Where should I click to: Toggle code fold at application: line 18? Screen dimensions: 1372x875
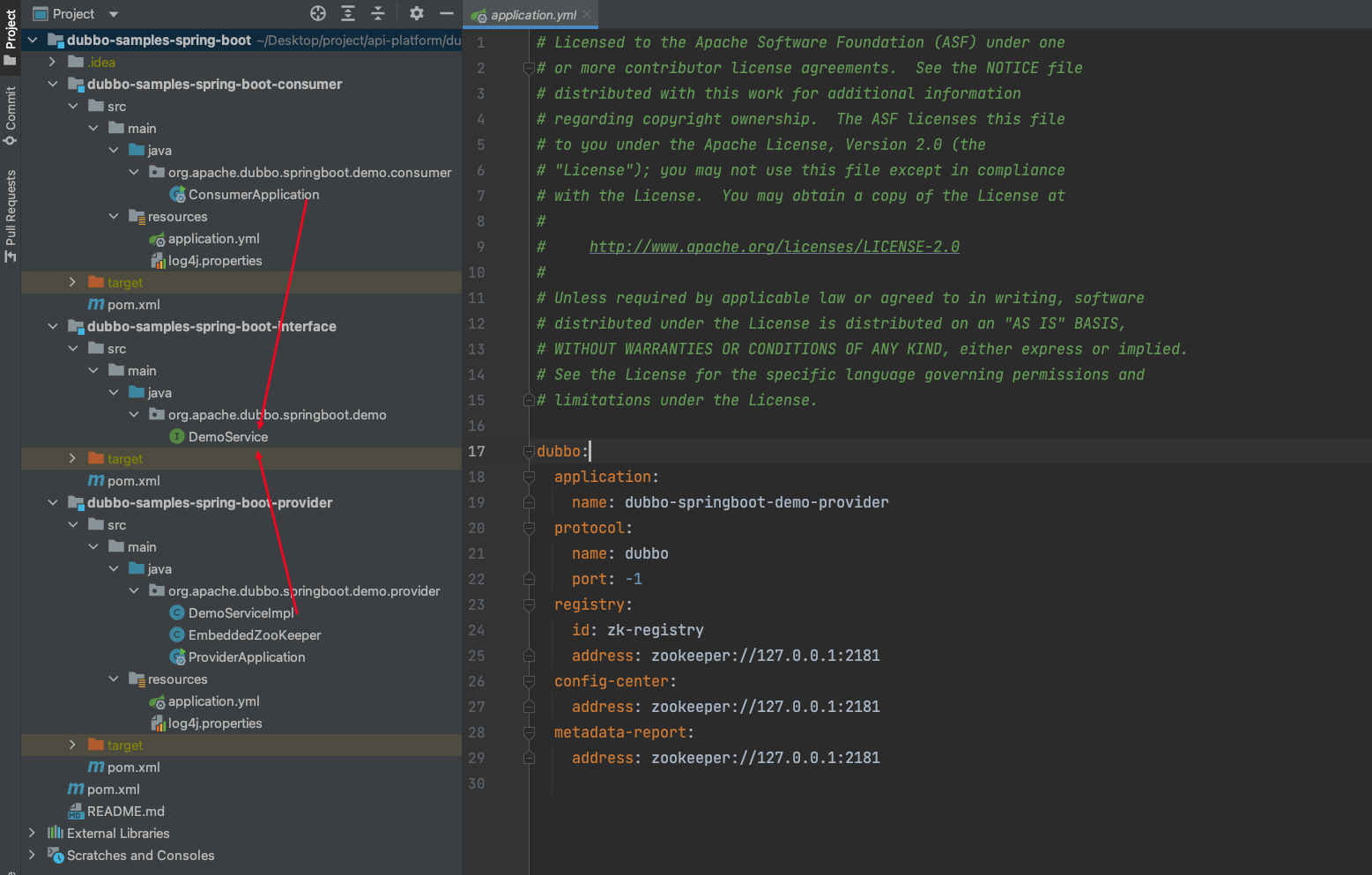click(x=529, y=477)
